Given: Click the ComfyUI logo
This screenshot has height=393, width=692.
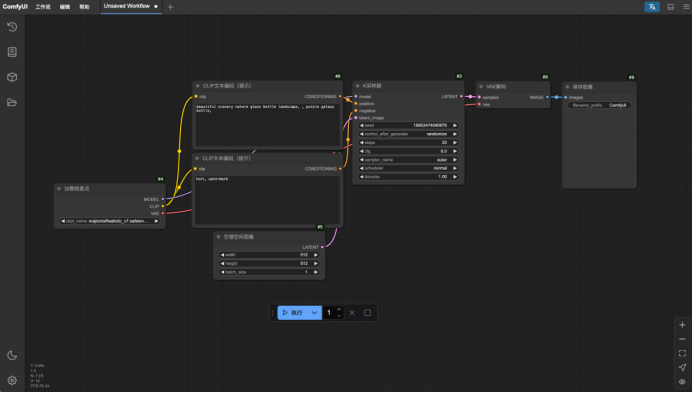Looking at the screenshot, I should 15,7.
